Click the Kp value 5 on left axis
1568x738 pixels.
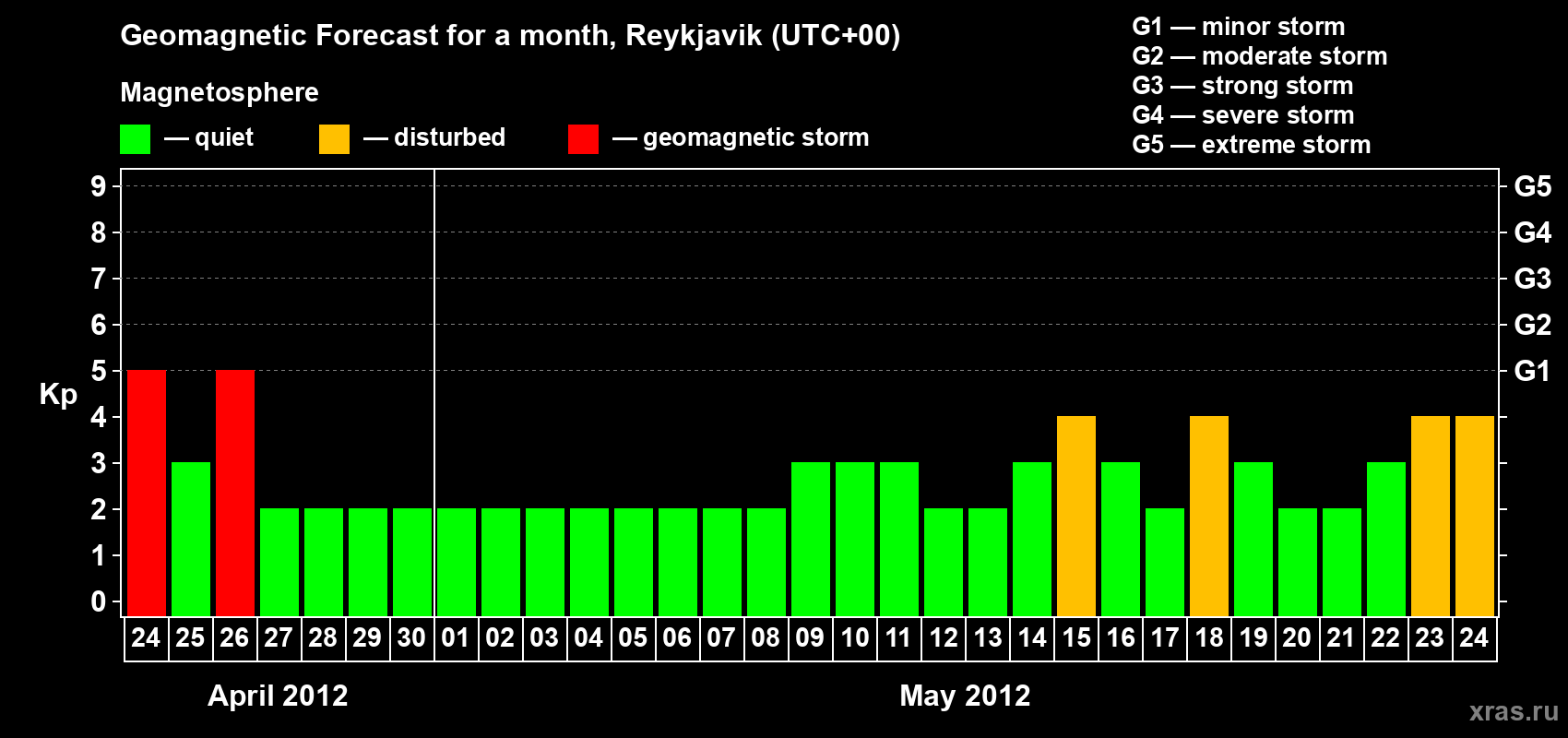99,371
